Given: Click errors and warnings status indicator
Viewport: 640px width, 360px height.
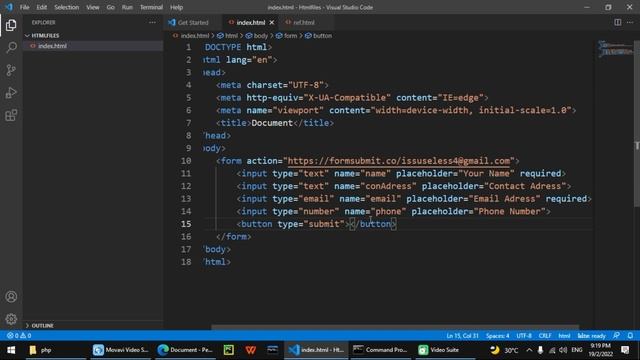Looking at the screenshot, I should point(19,336).
